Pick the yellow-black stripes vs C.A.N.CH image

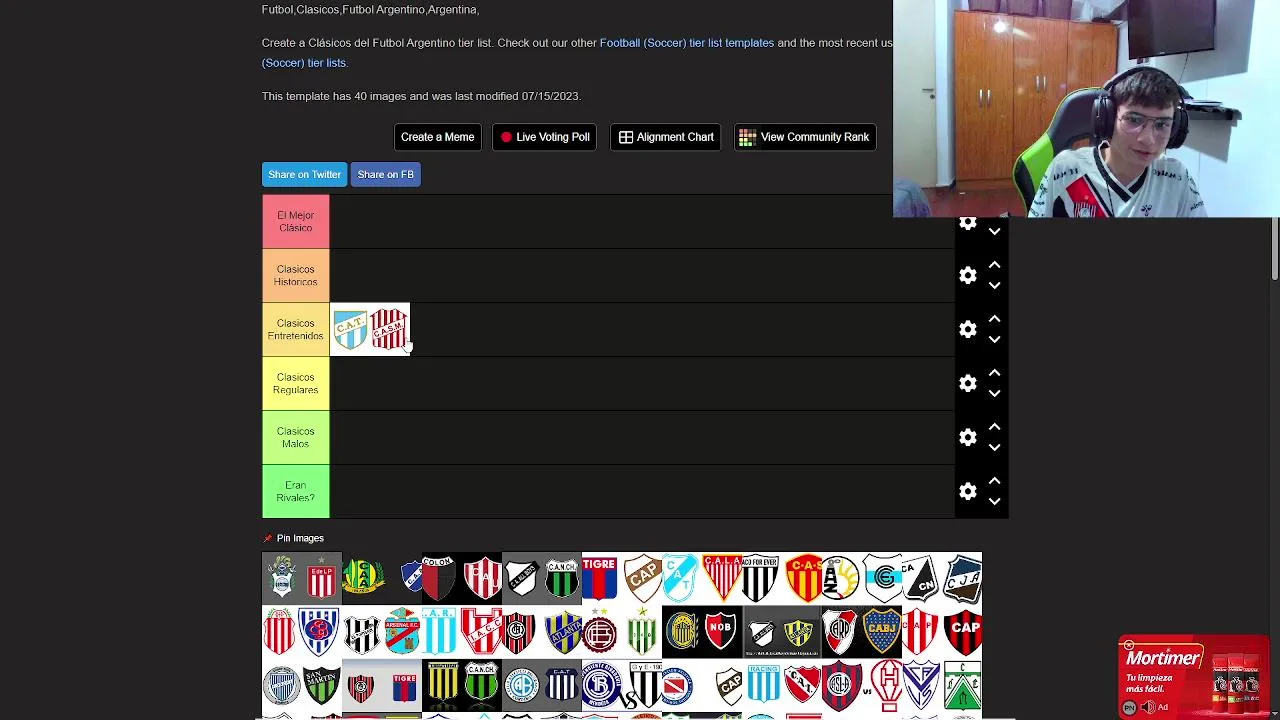click(x=462, y=686)
